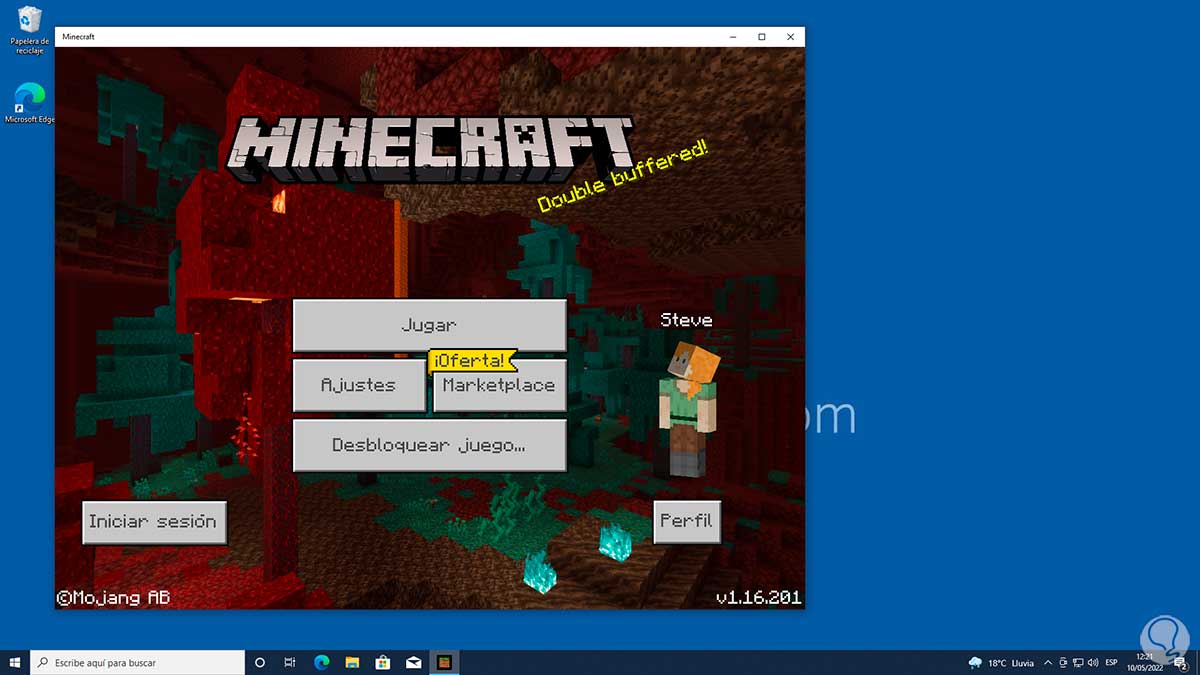Start the game with Jugar

pos(429,325)
